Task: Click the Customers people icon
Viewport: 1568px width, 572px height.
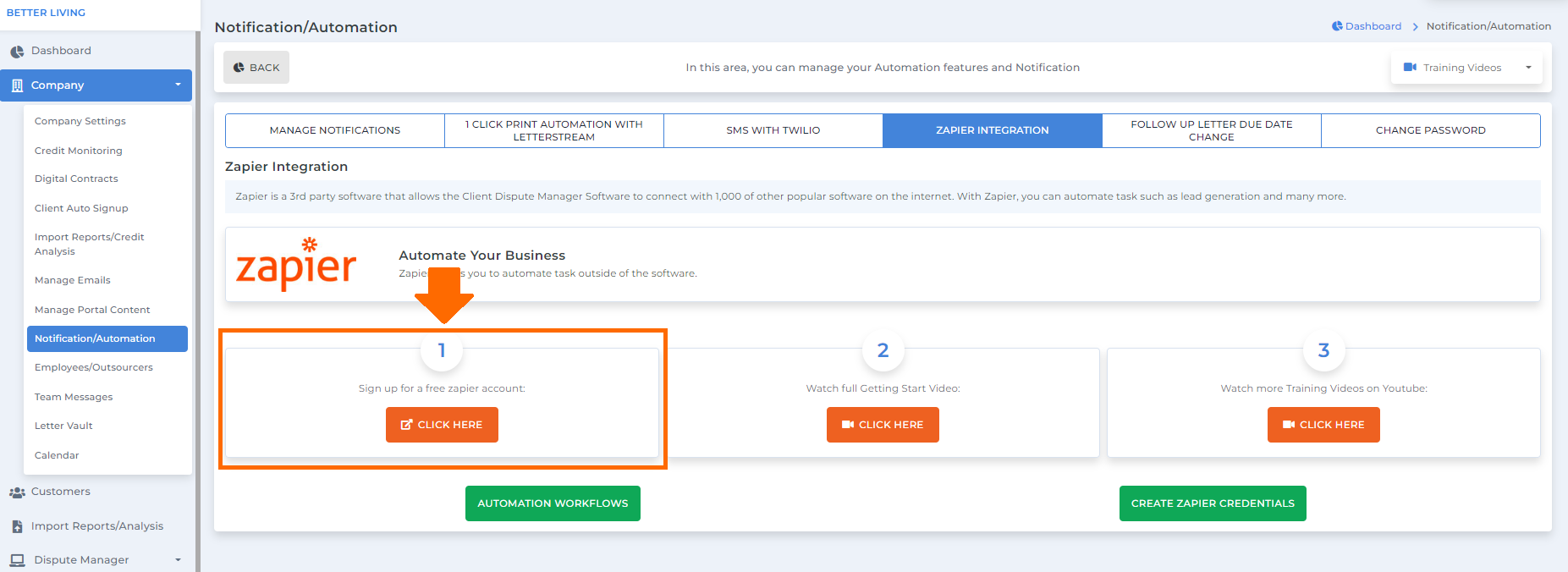Action: click(17, 492)
